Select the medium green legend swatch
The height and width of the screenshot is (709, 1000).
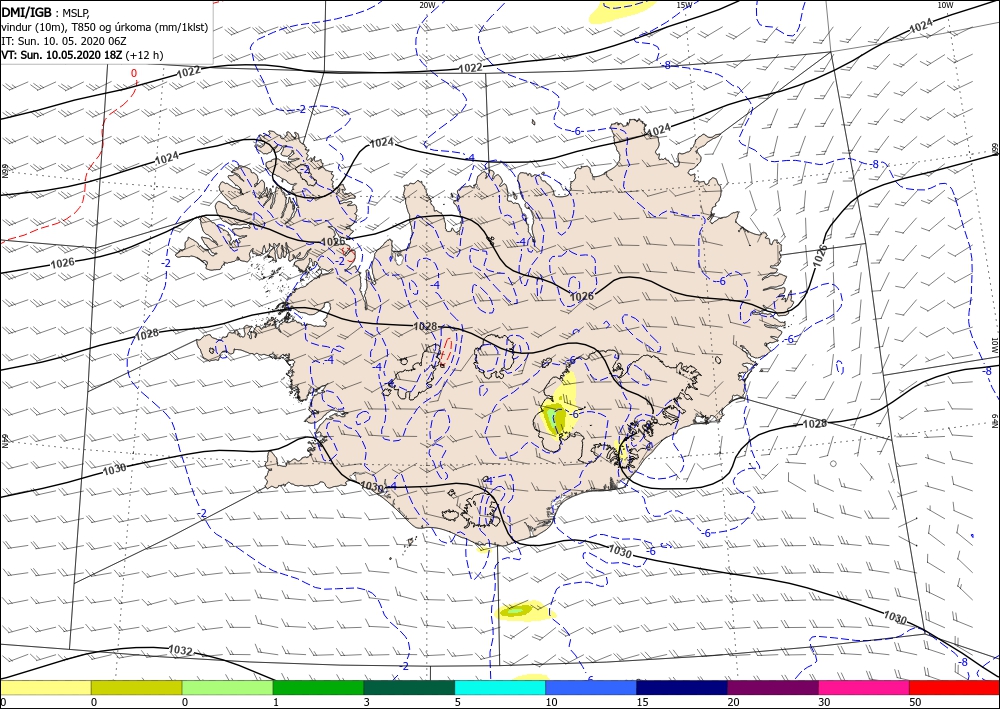coord(318,687)
